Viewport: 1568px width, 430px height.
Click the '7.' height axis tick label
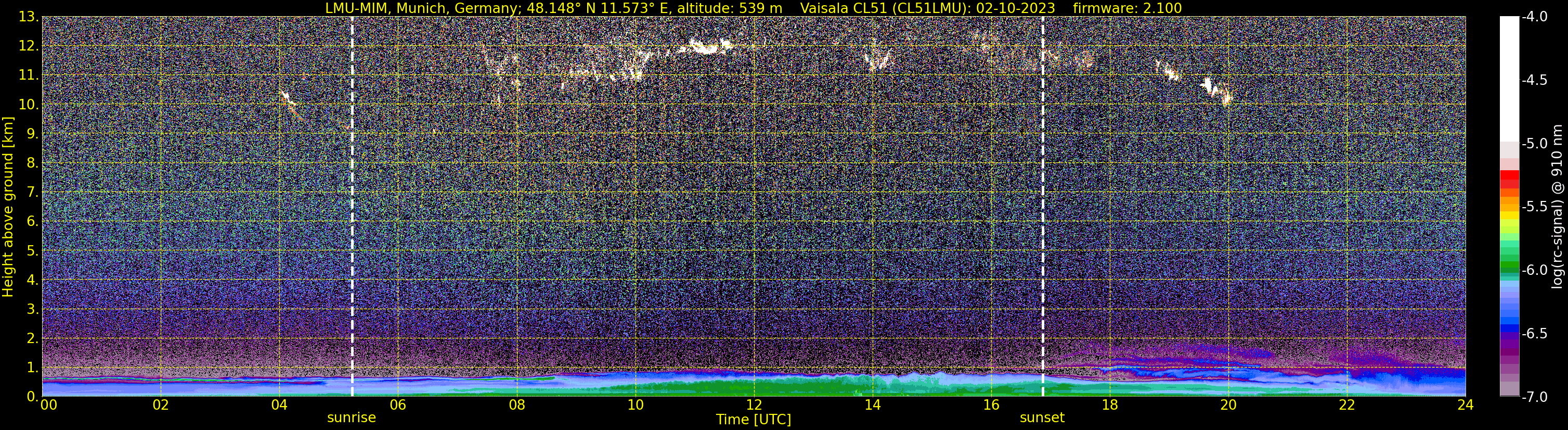pyautogui.click(x=33, y=193)
